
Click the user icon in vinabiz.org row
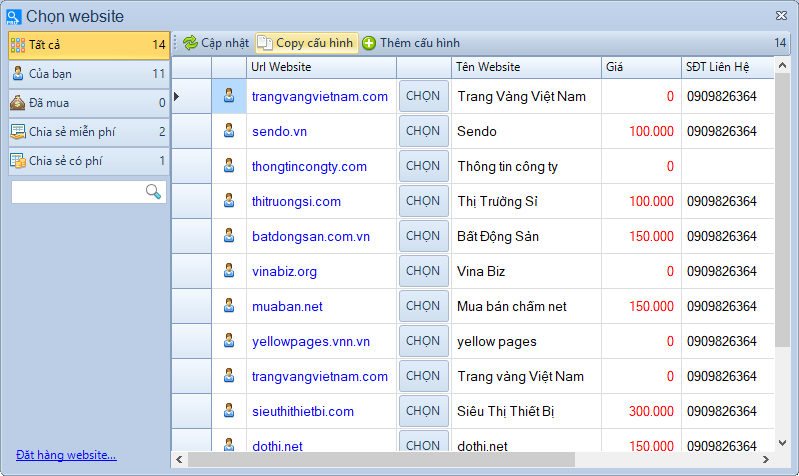click(229, 271)
